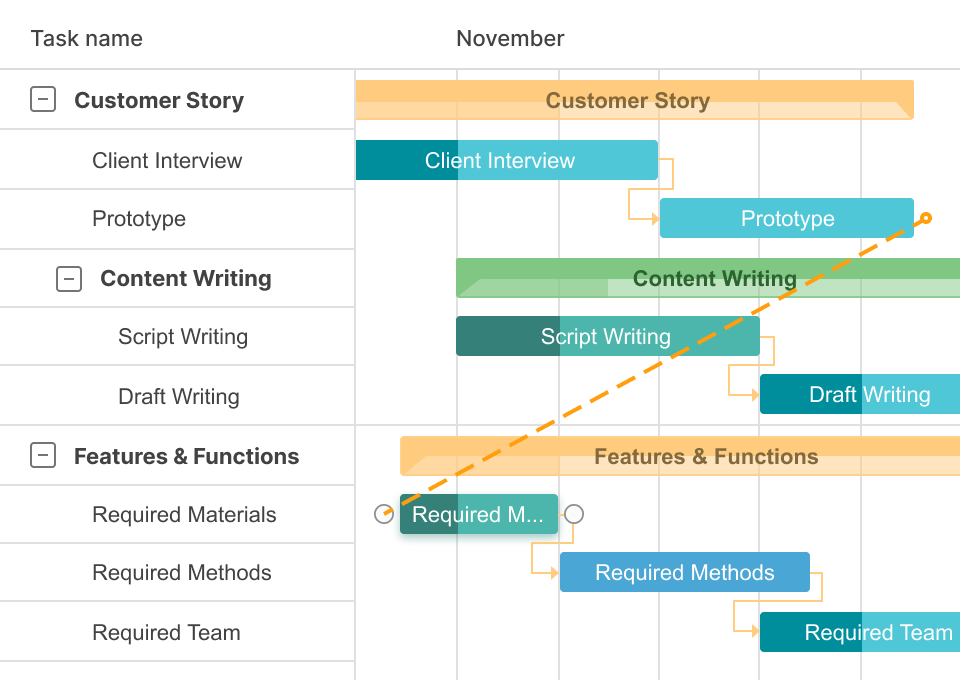Select the Draft Writing task bar

coord(859,394)
